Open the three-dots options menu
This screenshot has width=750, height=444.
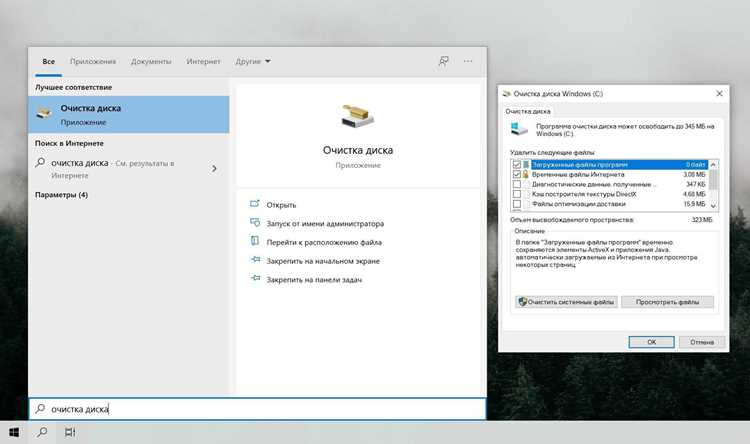pyautogui.click(x=468, y=61)
